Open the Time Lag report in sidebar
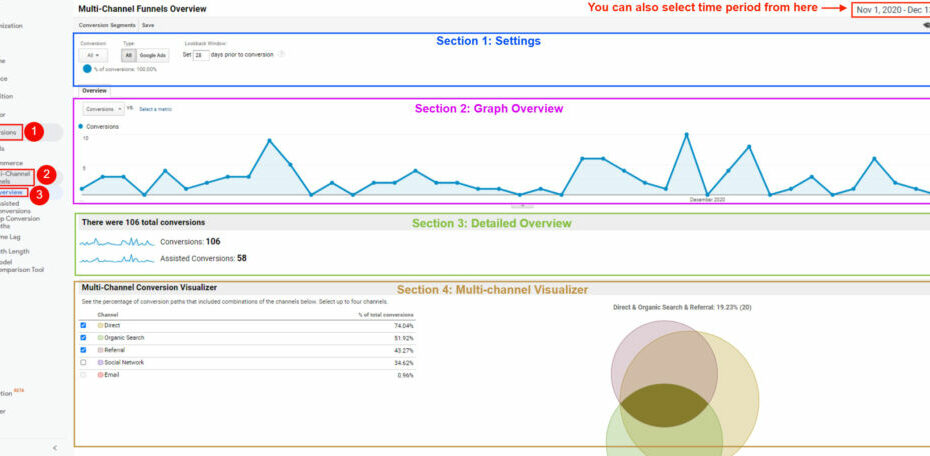The height and width of the screenshot is (456, 930). (9, 237)
